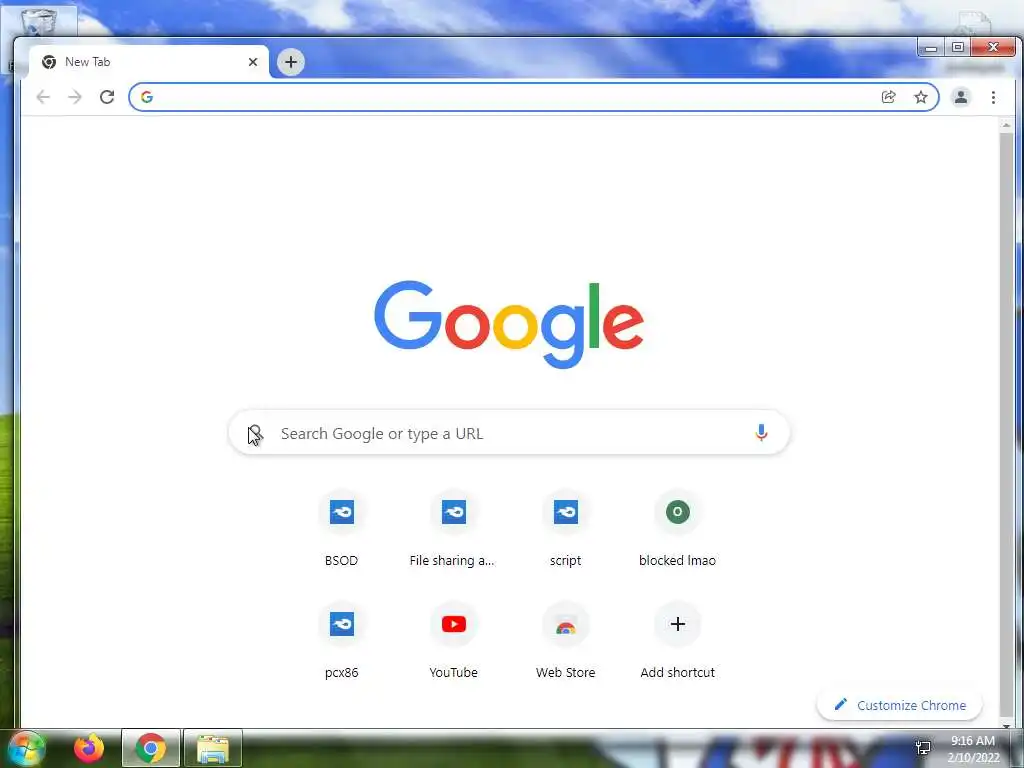The image size is (1024, 768).
Task: Open the blocked lmao shortcut
Action: 677,530
